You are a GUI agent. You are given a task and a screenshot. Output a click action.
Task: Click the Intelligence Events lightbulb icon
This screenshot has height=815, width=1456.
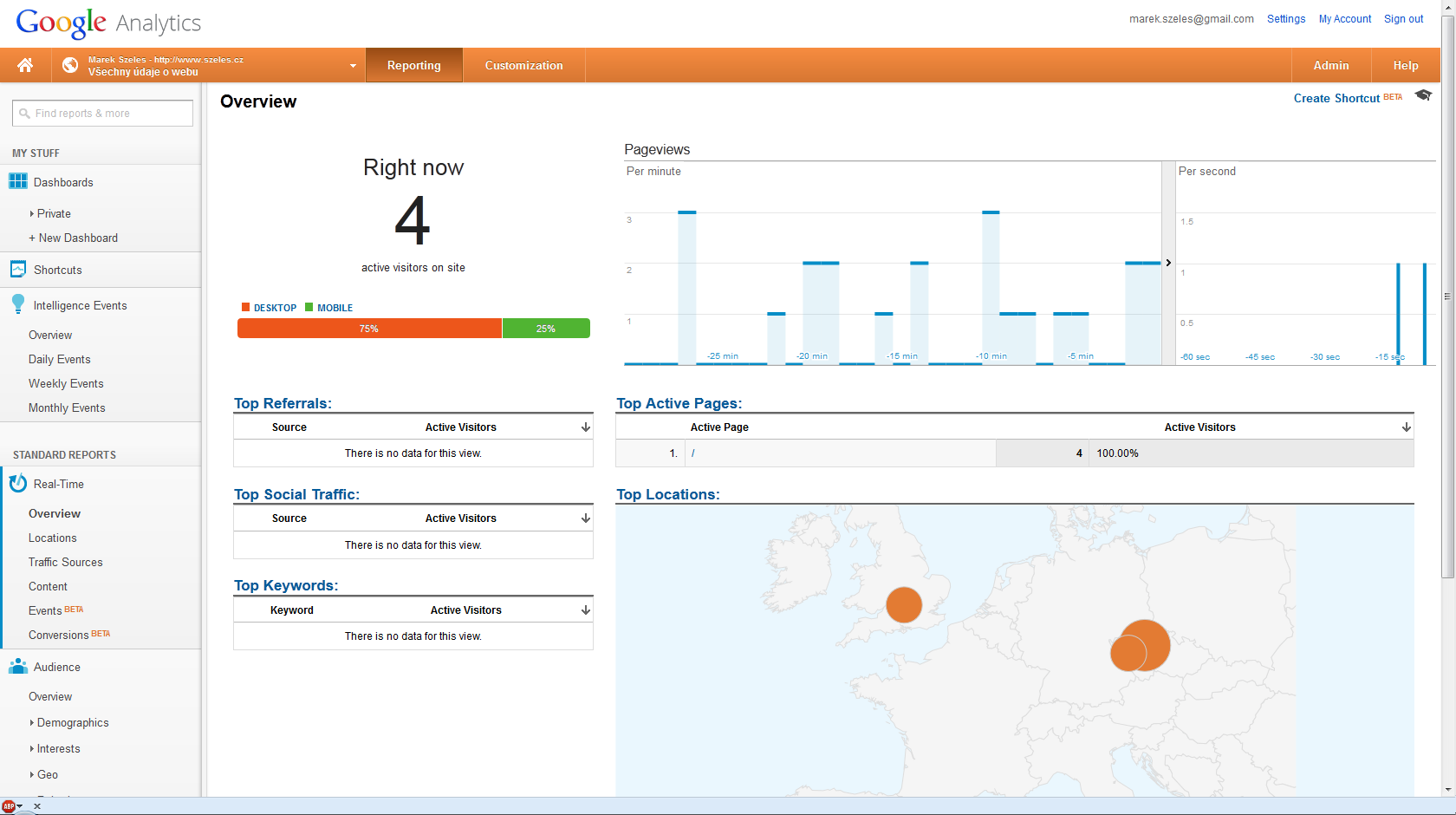pyautogui.click(x=18, y=304)
